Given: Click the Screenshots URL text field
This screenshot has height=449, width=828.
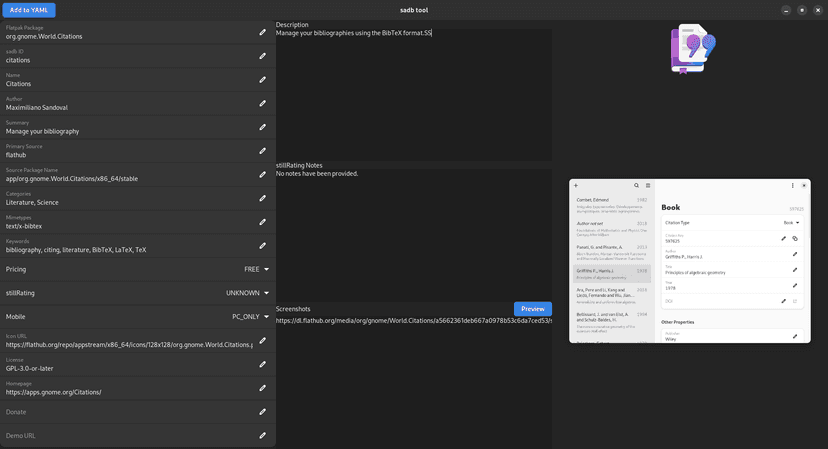Looking at the screenshot, I should [x=413, y=321].
